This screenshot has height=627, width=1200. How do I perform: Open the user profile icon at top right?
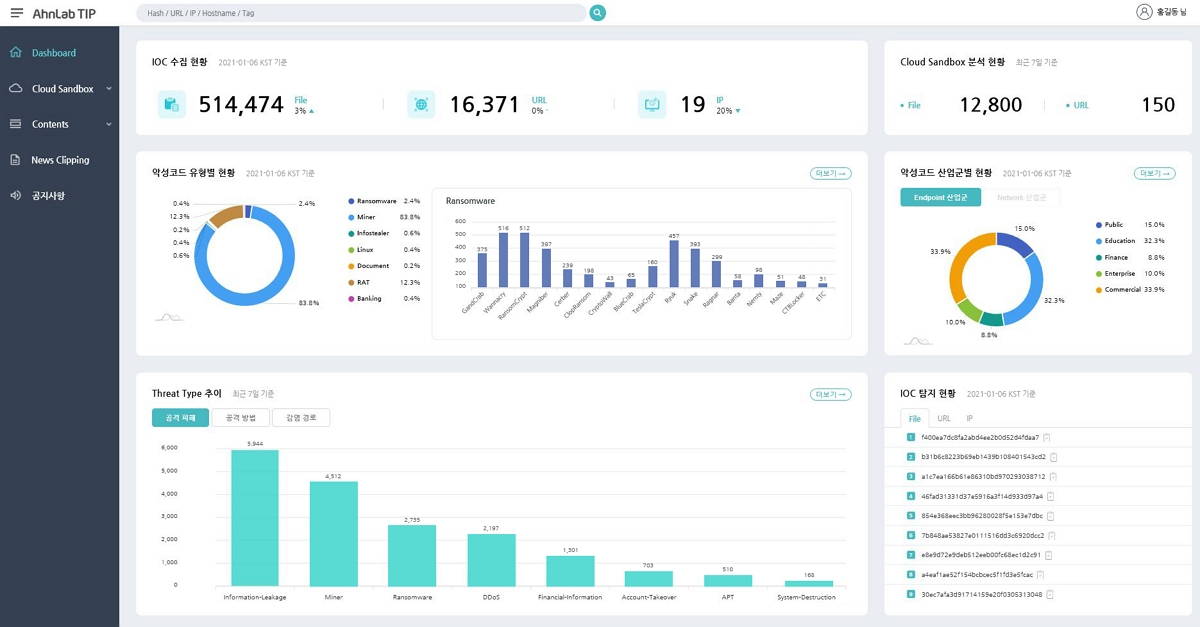click(1144, 12)
